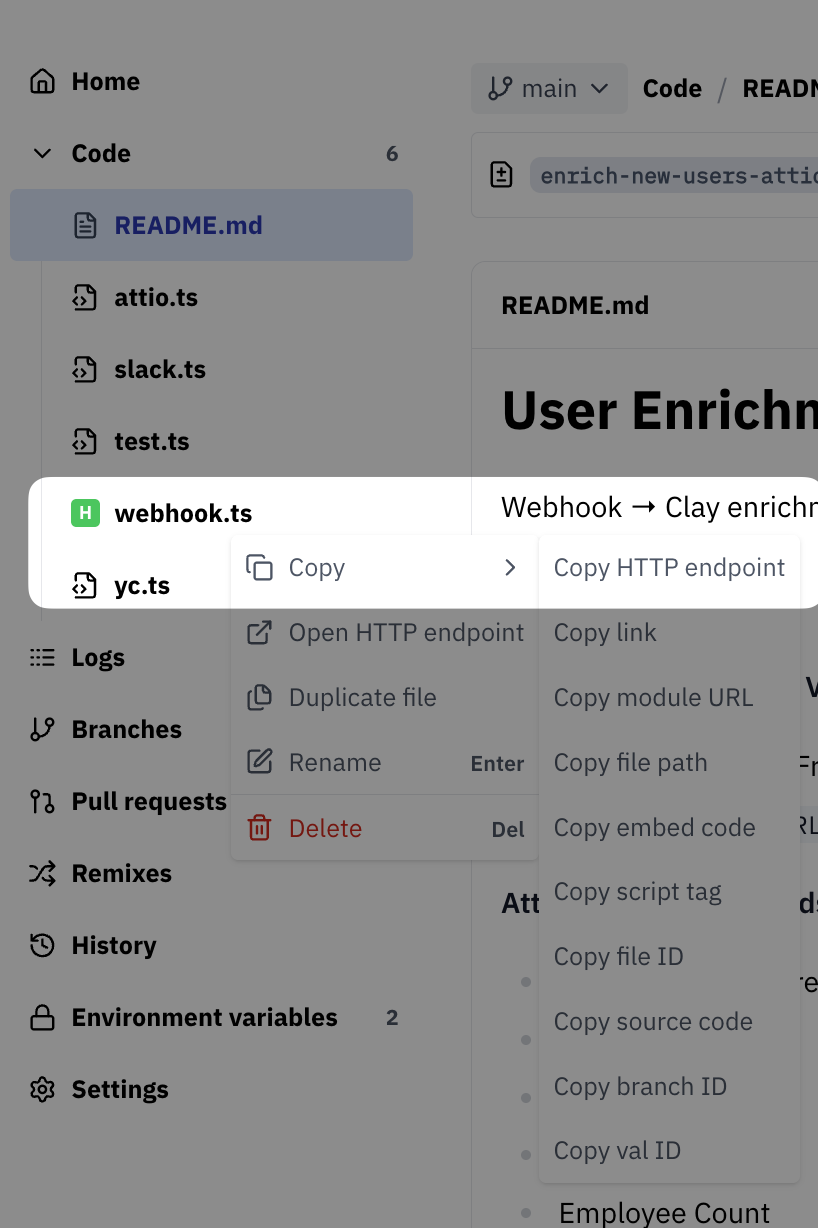818x1228 pixels.
Task: Open slack.ts file
Action: [x=160, y=369]
